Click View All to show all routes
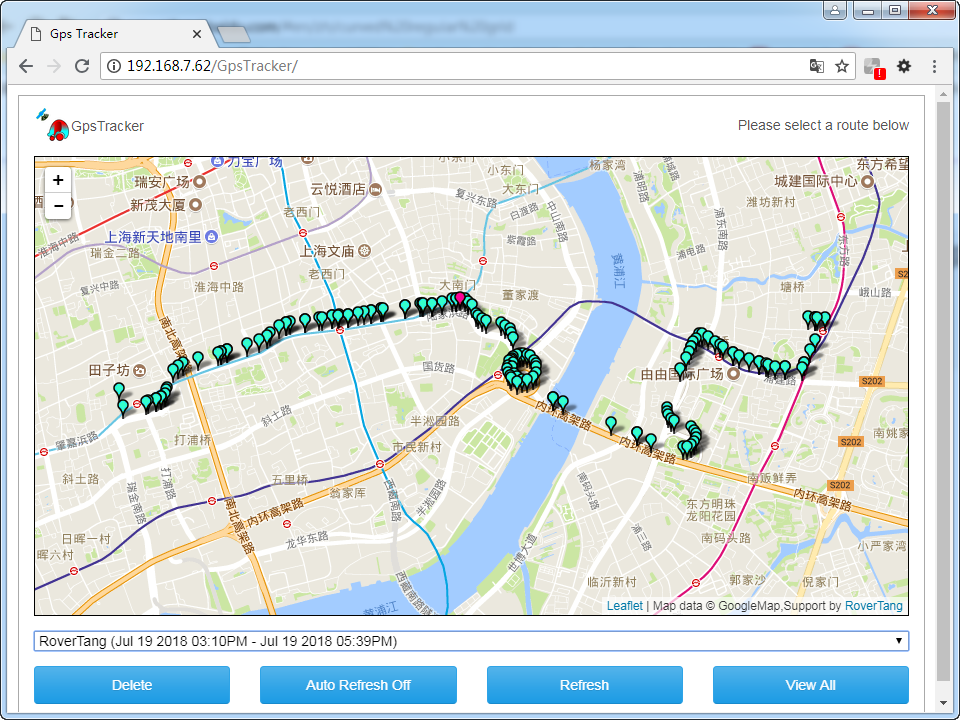The width and height of the screenshot is (960, 720). coord(810,685)
